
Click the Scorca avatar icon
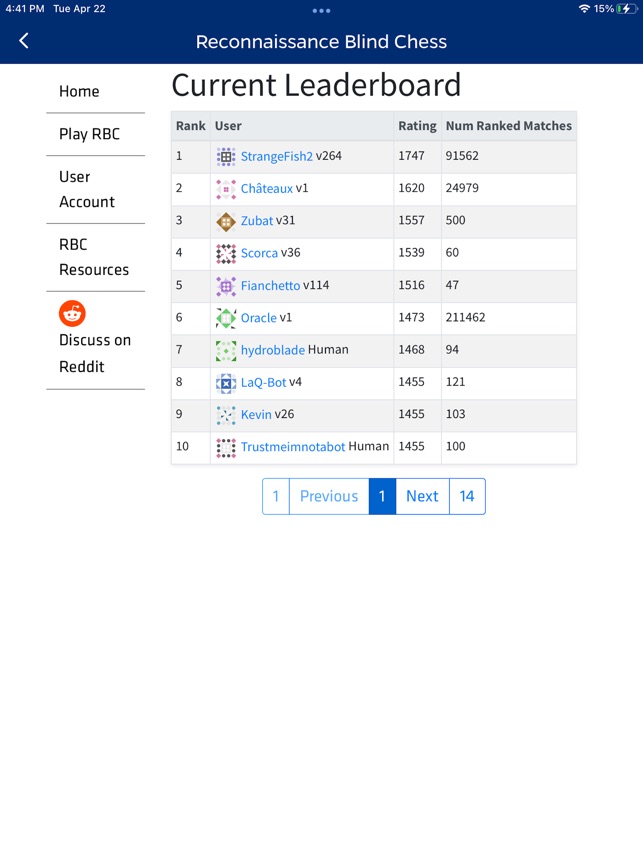pyautogui.click(x=226, y=254)
